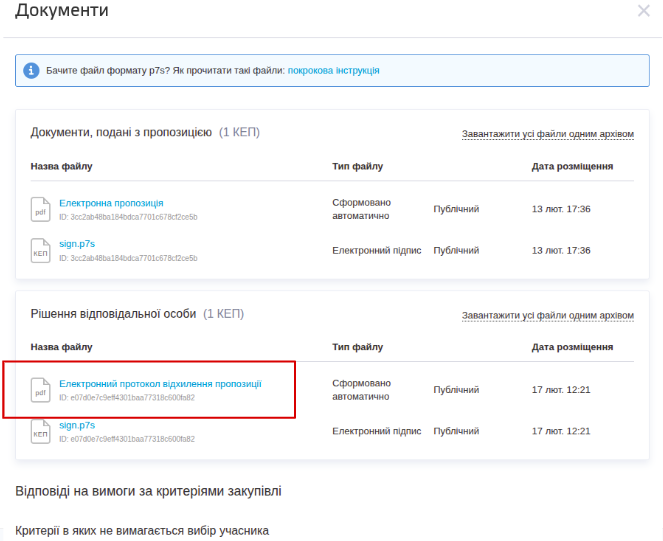Open sign.p7s dated 17 лют. 12:21
The width and height of the screenshot is (663, 541).
click(x=76, y=425)
